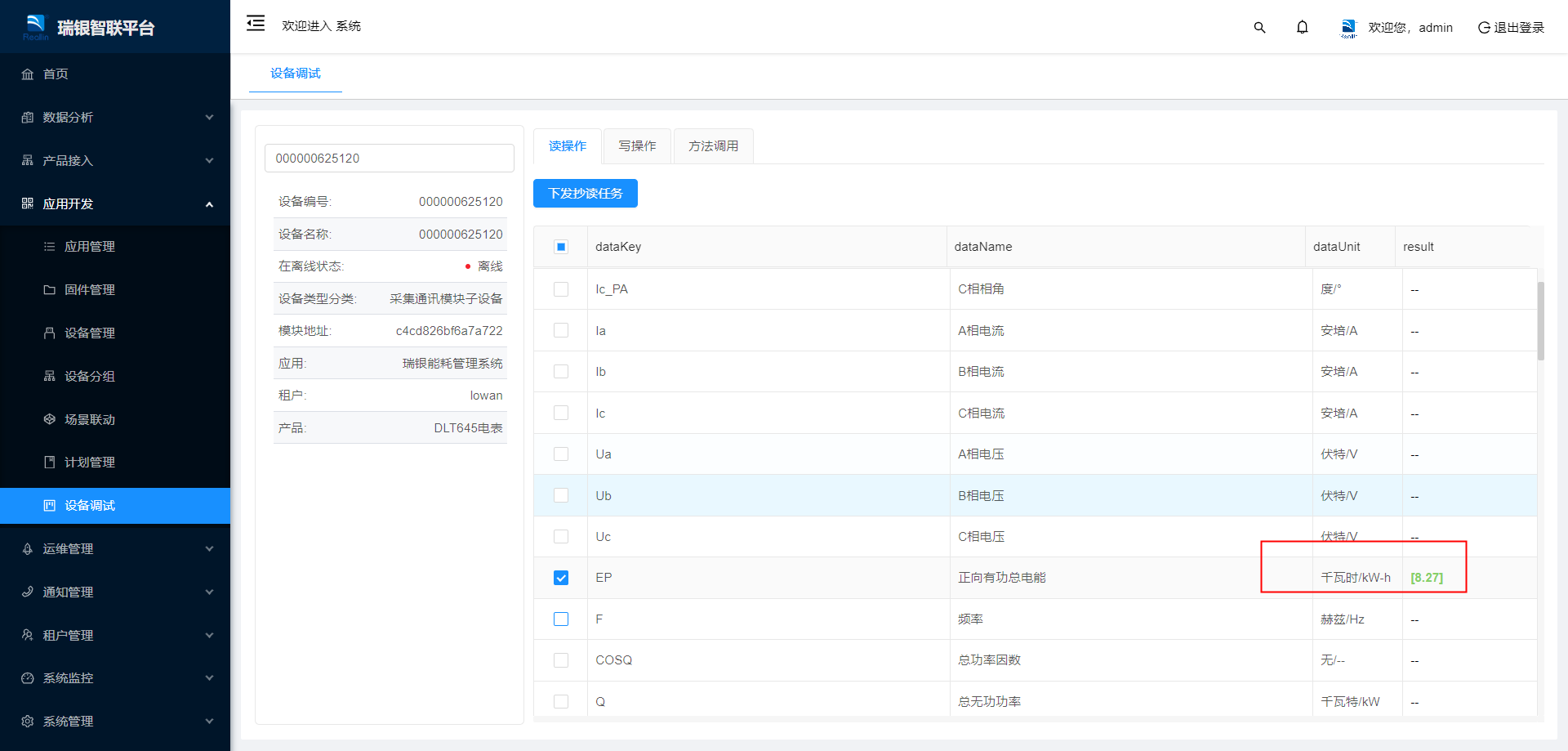1568x751 pixels.
Task: Open notifications bell icon
Action: [x=1303, y=27]
